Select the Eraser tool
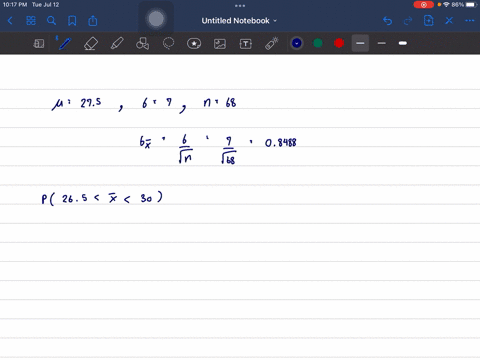Image resolution: width=480 pixels, height=360 pixels. point(91,43)
